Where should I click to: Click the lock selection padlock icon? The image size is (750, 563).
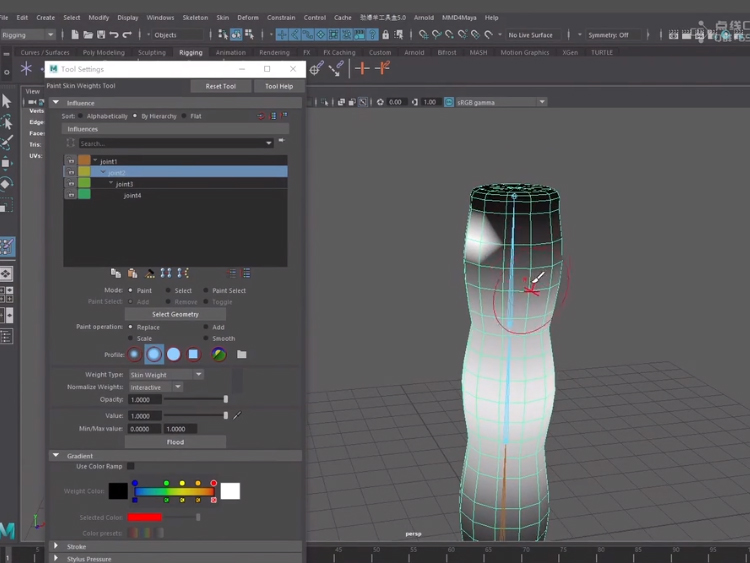[386, 34]
